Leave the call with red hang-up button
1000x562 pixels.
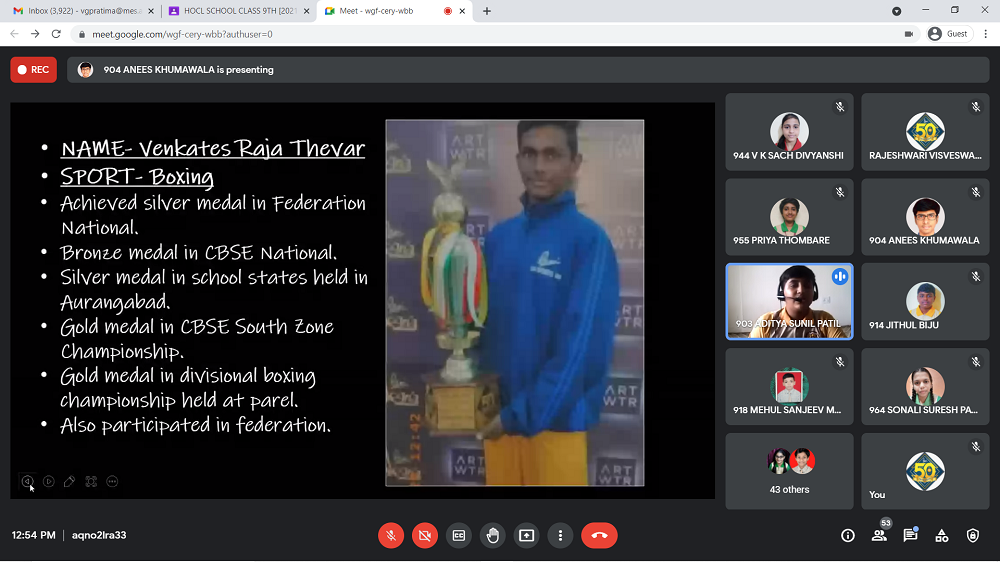599,536
